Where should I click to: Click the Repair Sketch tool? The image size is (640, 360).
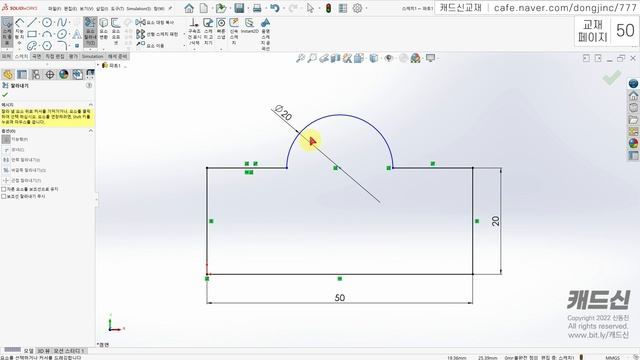[208, 31]
